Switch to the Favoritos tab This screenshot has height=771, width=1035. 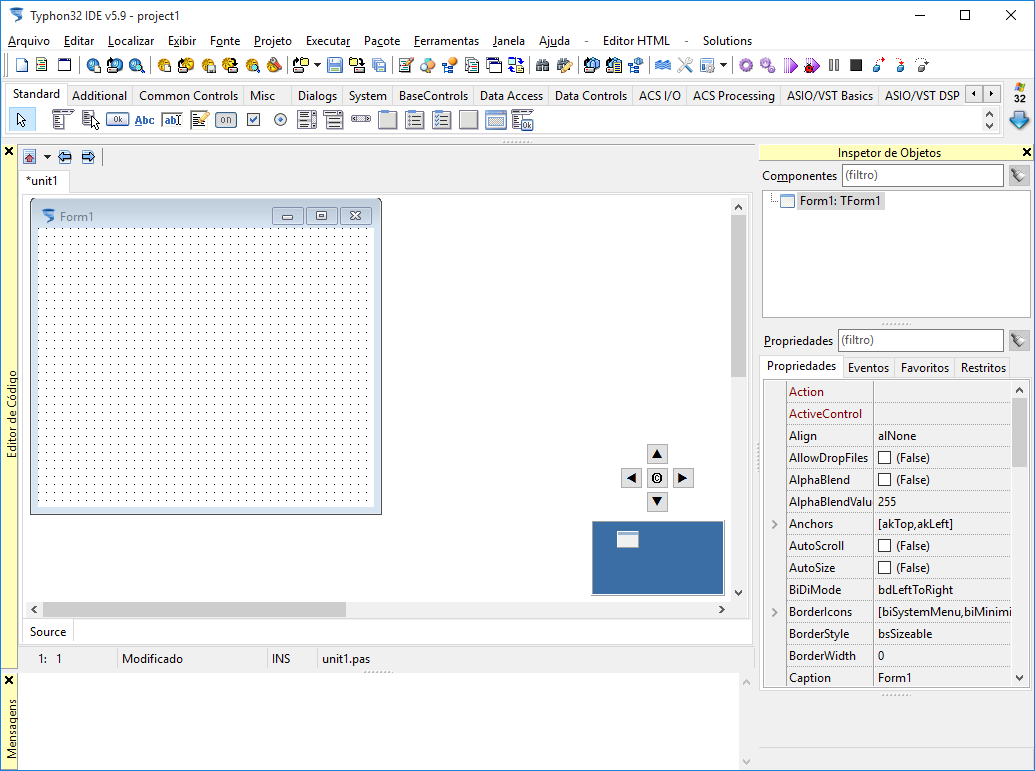pos(924,368)
